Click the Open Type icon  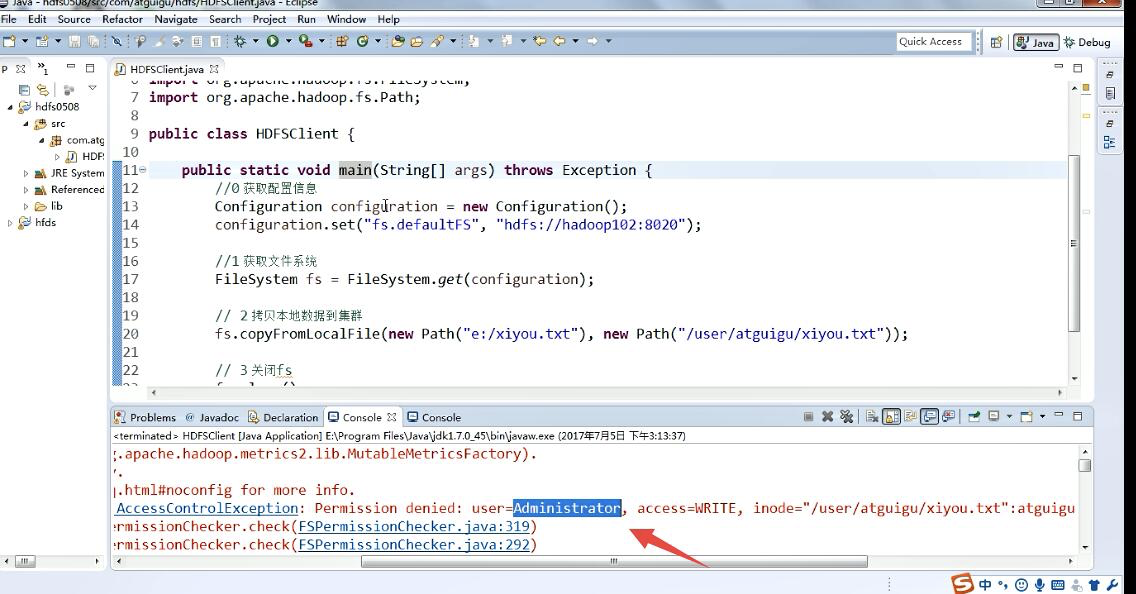397,41
